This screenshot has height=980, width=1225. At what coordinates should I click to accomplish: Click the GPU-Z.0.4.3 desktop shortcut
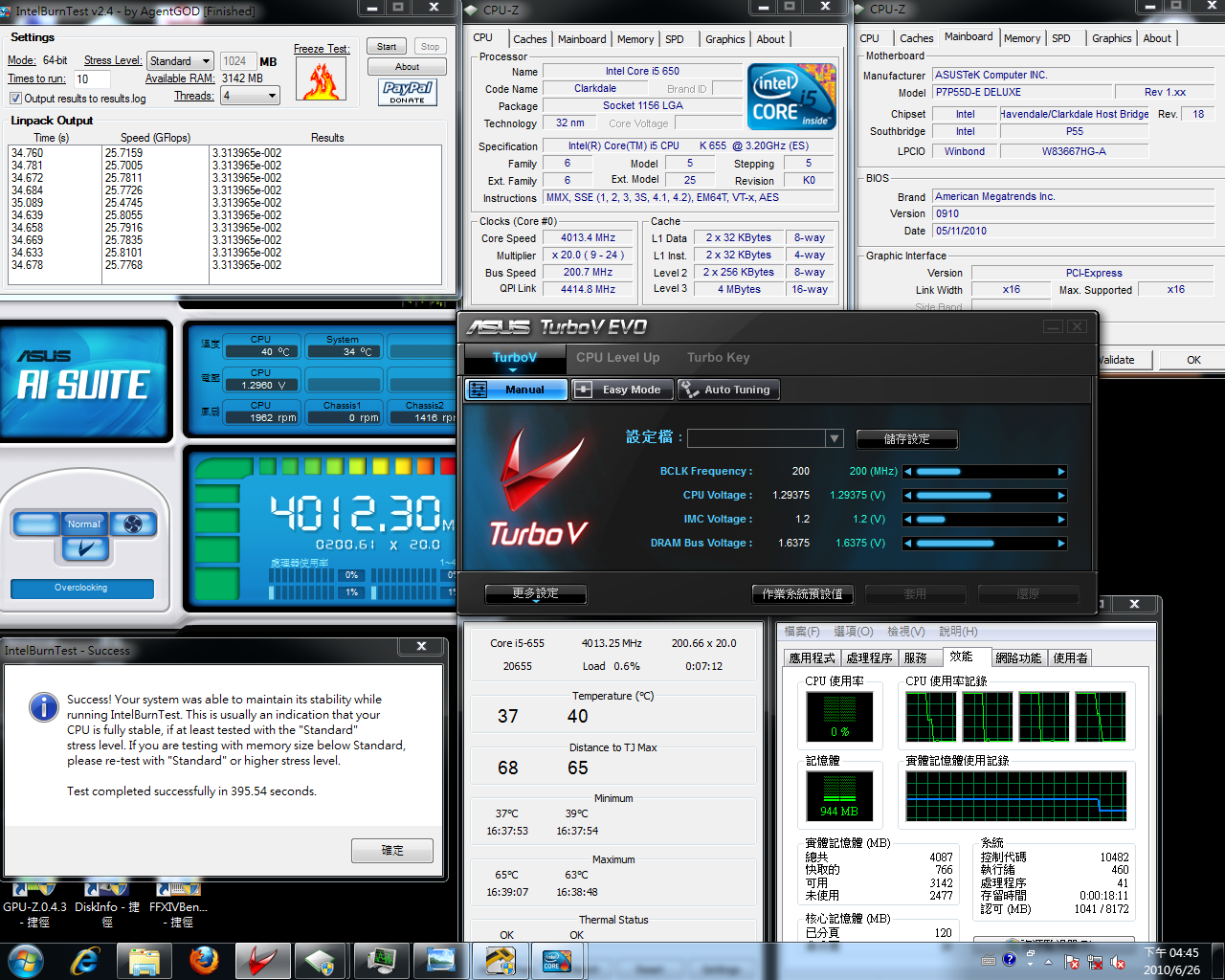point(35,904)
